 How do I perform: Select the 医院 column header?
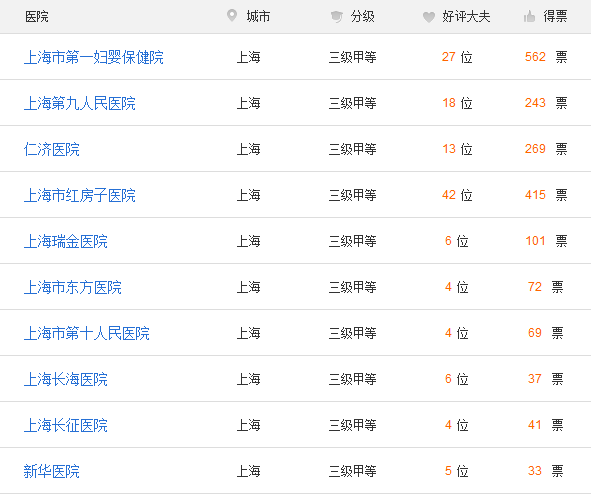tap(37, 17)
